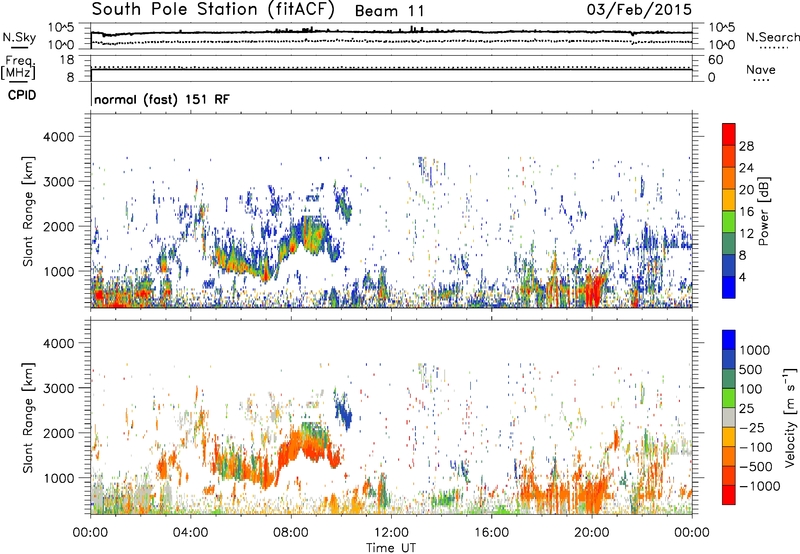Screen dimensions: 800x554
Task: Select the 20 label on power colorbar
Action: pos(746,190)
